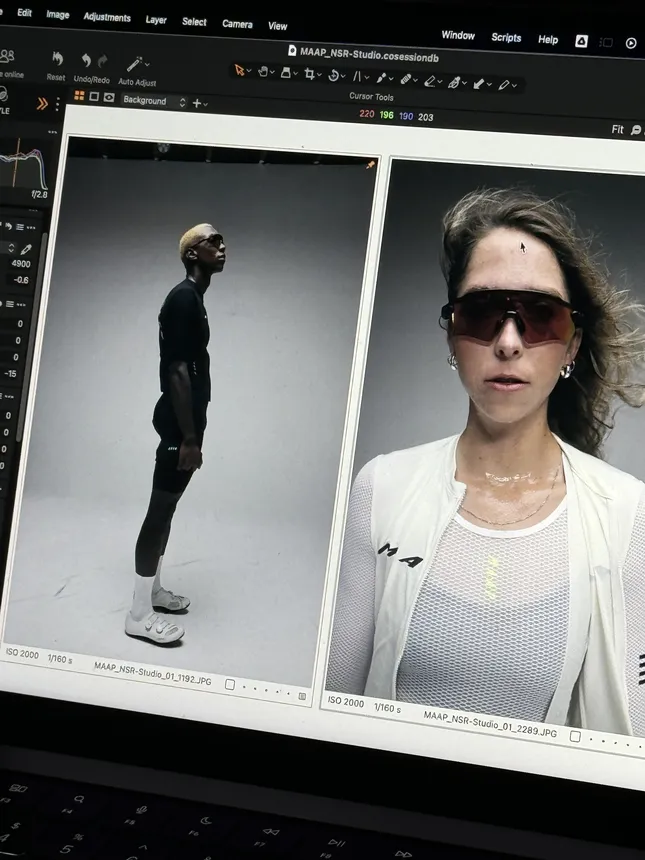Click the filename MAAP_NSR-Studio_01_1192.JPG
Image resolution: width=645 pixels, height=860 pixels.
click(152, 674)
